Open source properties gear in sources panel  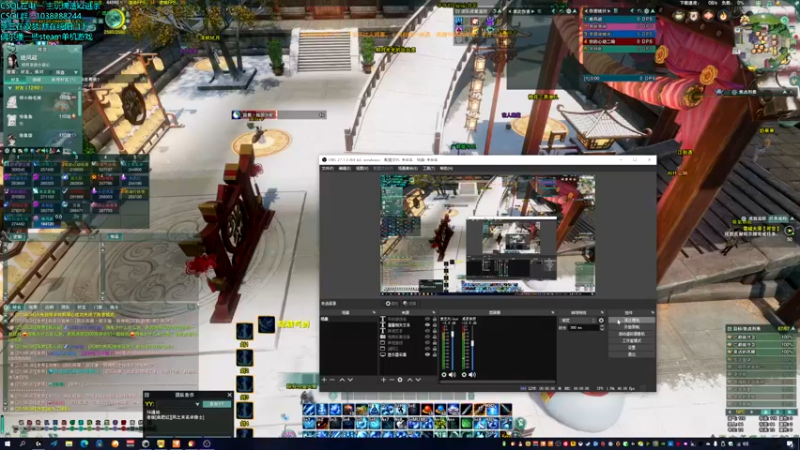click(400, 380)
